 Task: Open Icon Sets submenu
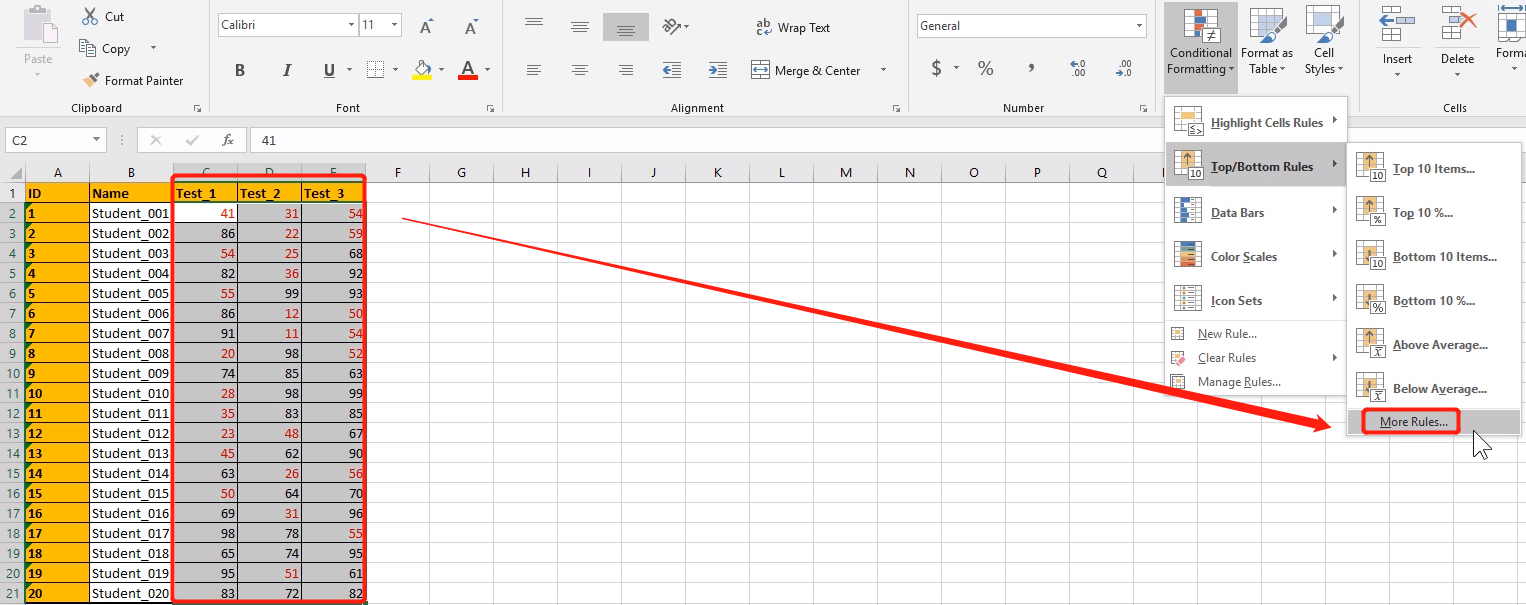(1257, 300)
